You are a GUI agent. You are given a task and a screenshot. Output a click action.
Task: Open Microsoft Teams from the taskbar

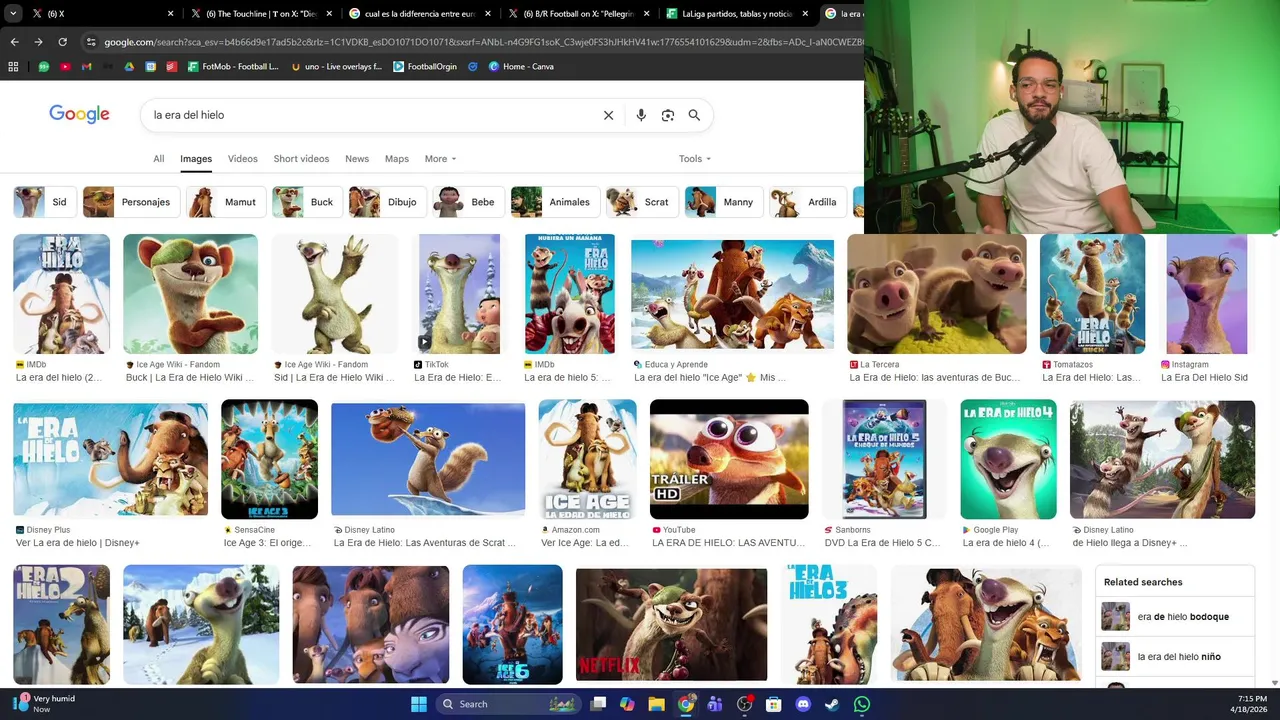click(715, 704)
